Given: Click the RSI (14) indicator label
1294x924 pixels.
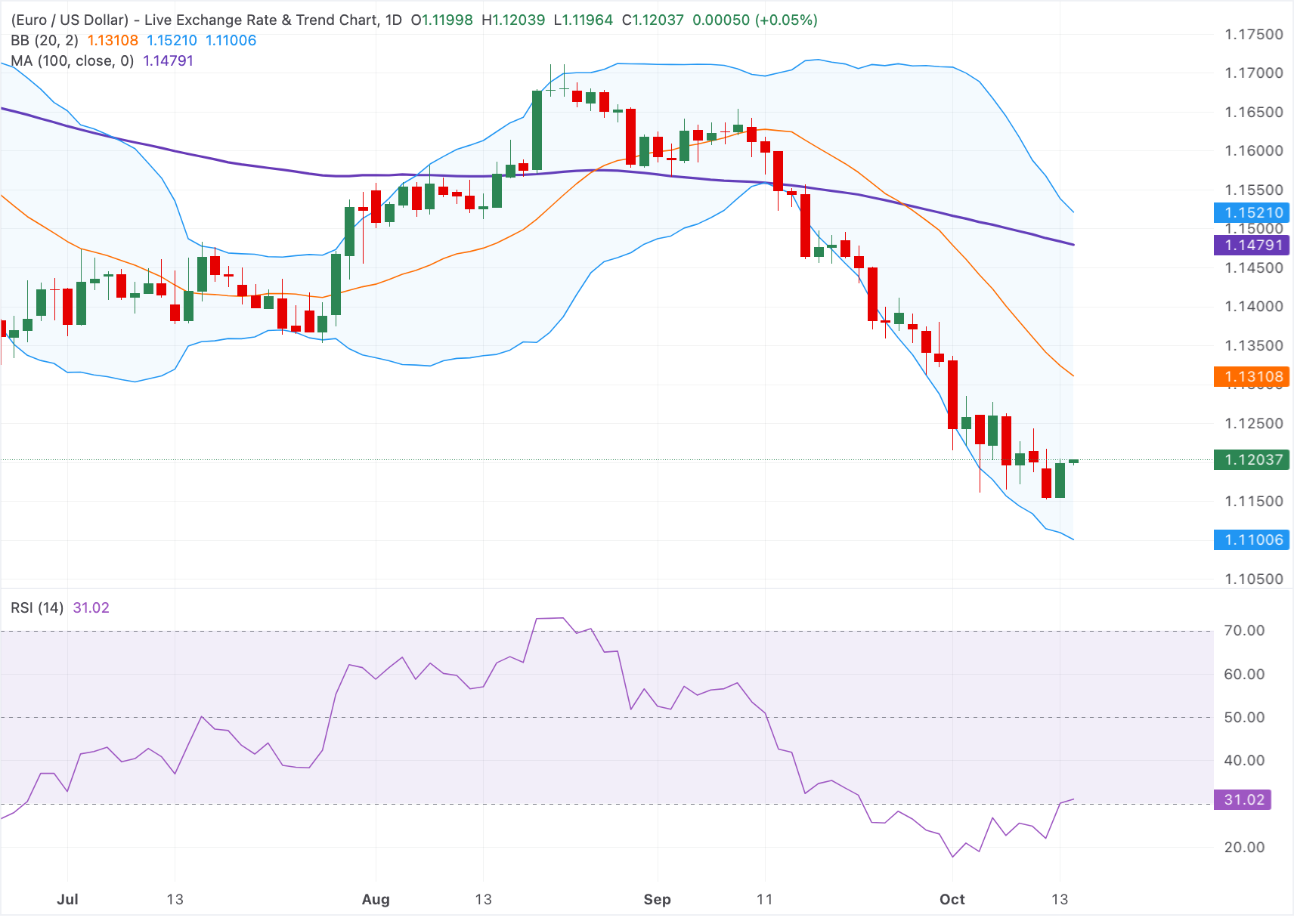Looking at the screenshot, I should (37, 608).
